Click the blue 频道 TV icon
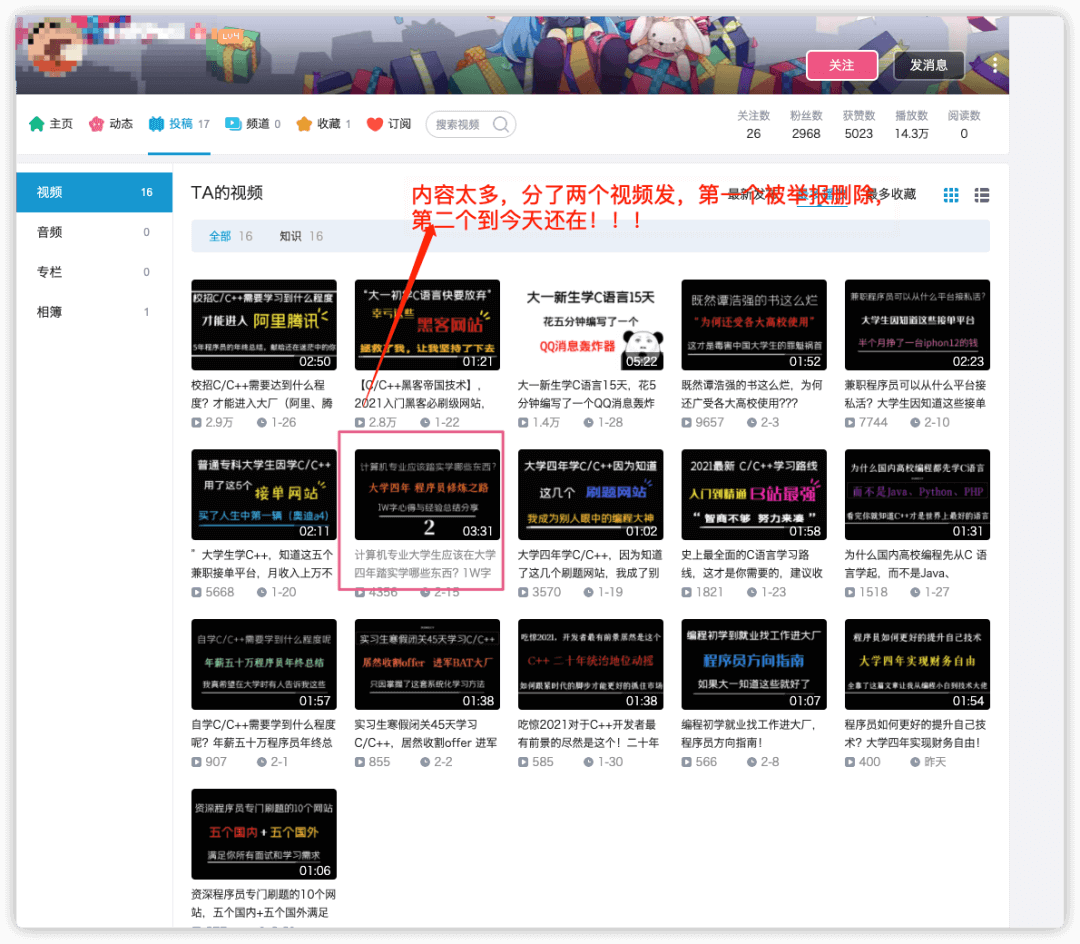 click(x=233, y=124)
